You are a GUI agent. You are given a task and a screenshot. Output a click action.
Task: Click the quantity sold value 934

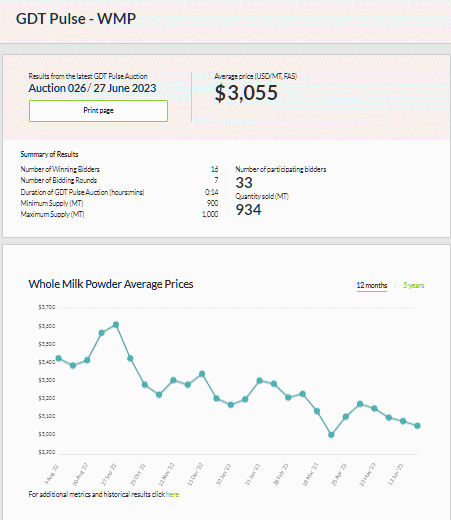pos(249,210)
